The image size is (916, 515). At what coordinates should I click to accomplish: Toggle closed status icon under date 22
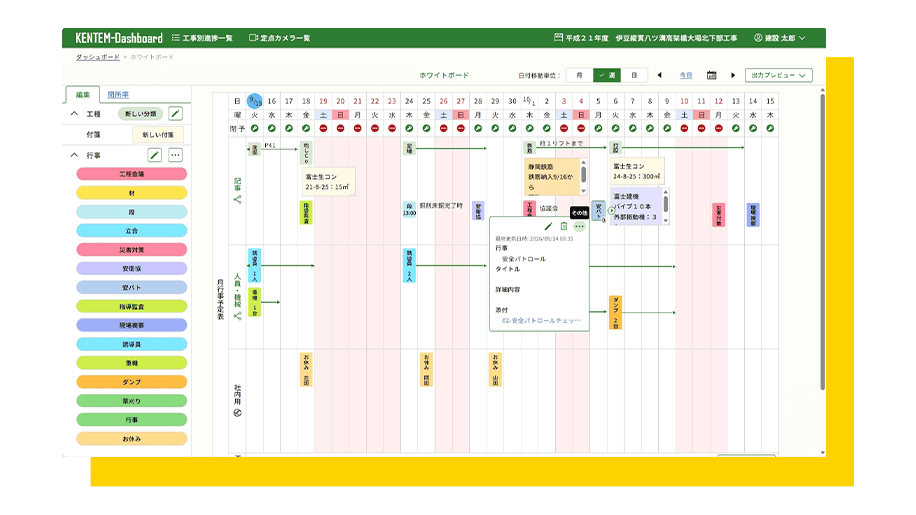click(374, 128)
